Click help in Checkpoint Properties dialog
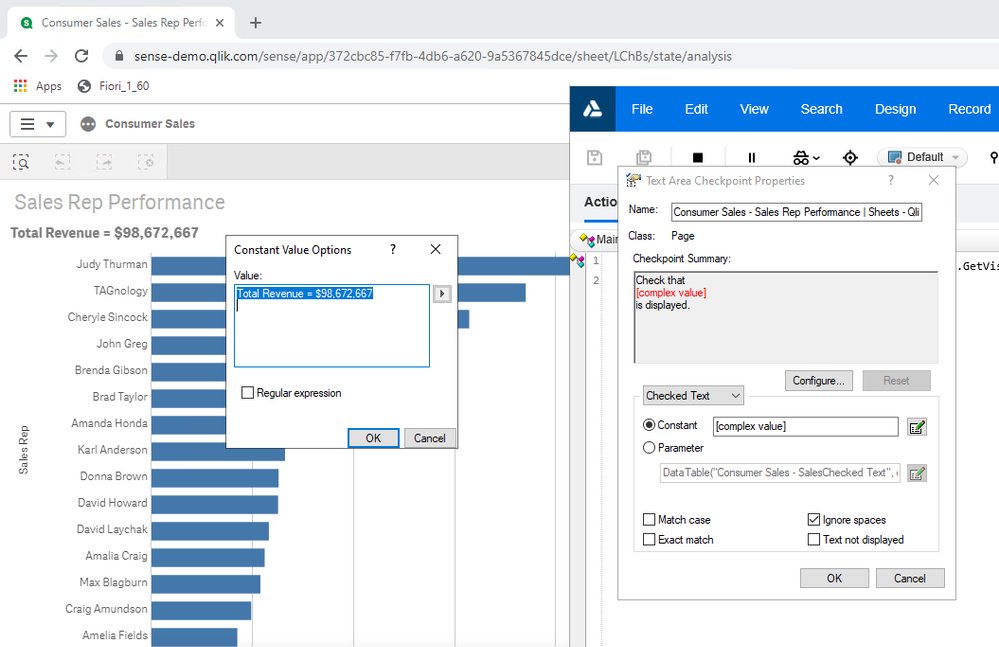999x647 pixels. tap(891, 180)
